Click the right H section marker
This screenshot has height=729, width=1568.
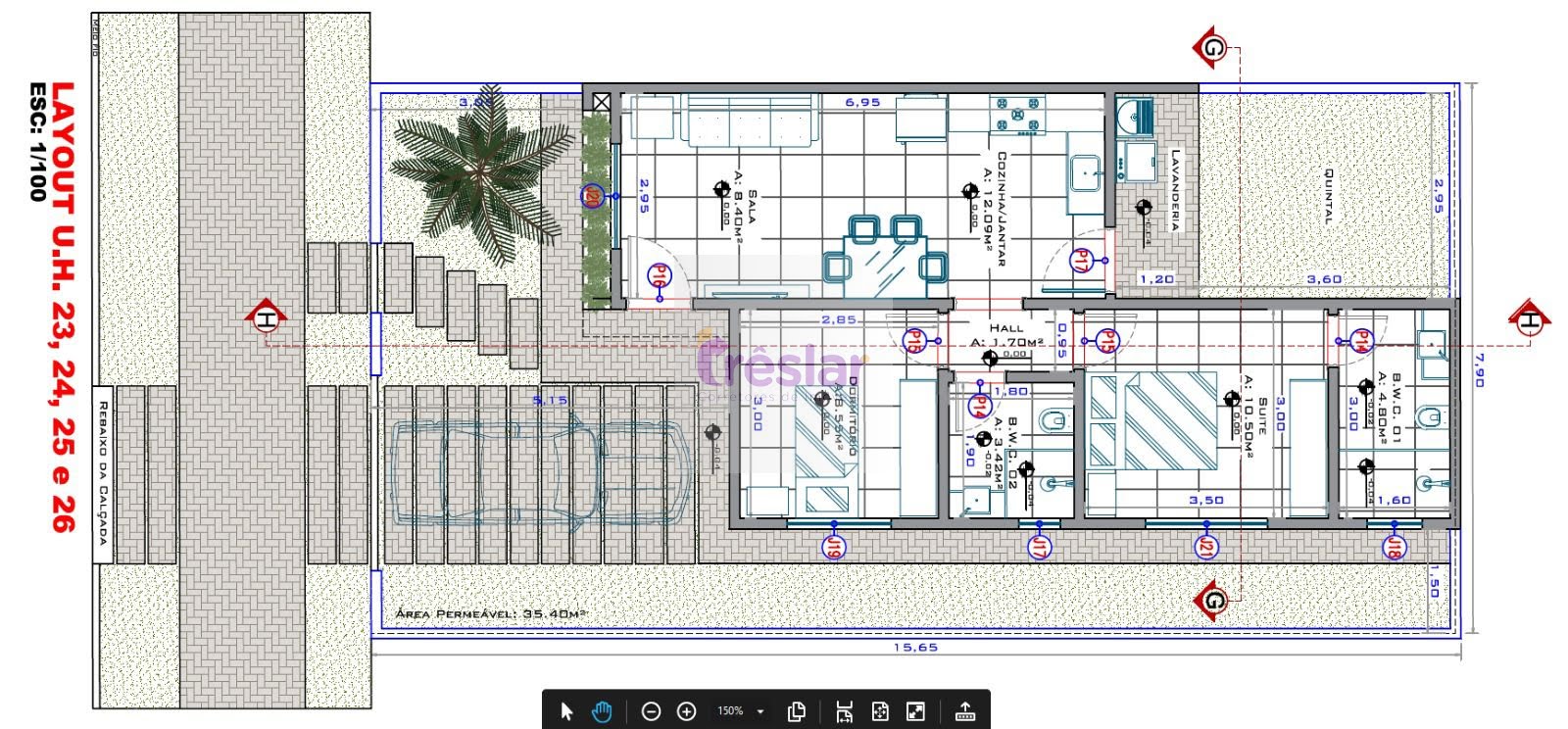(x=1529, y=319)
